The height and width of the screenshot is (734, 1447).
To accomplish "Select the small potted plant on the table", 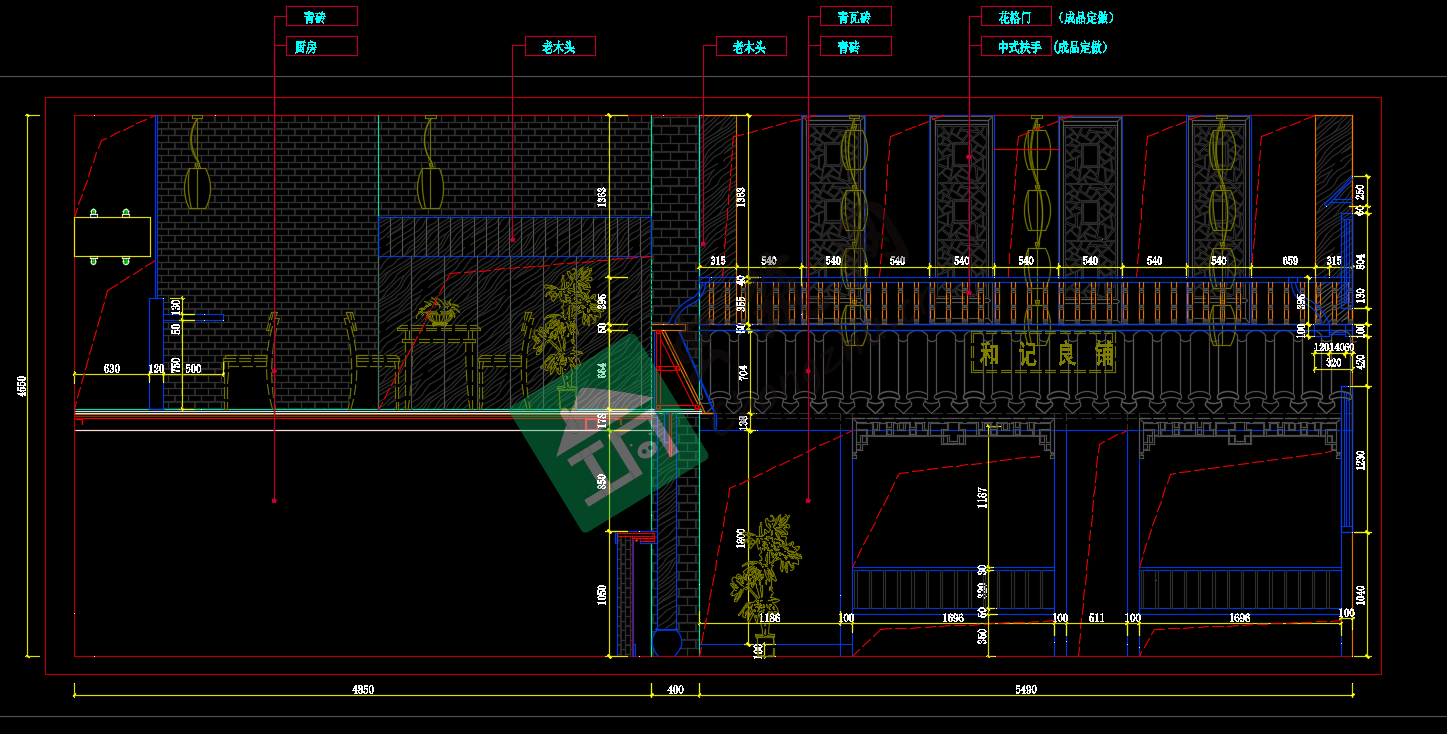I will click(437, 311).
